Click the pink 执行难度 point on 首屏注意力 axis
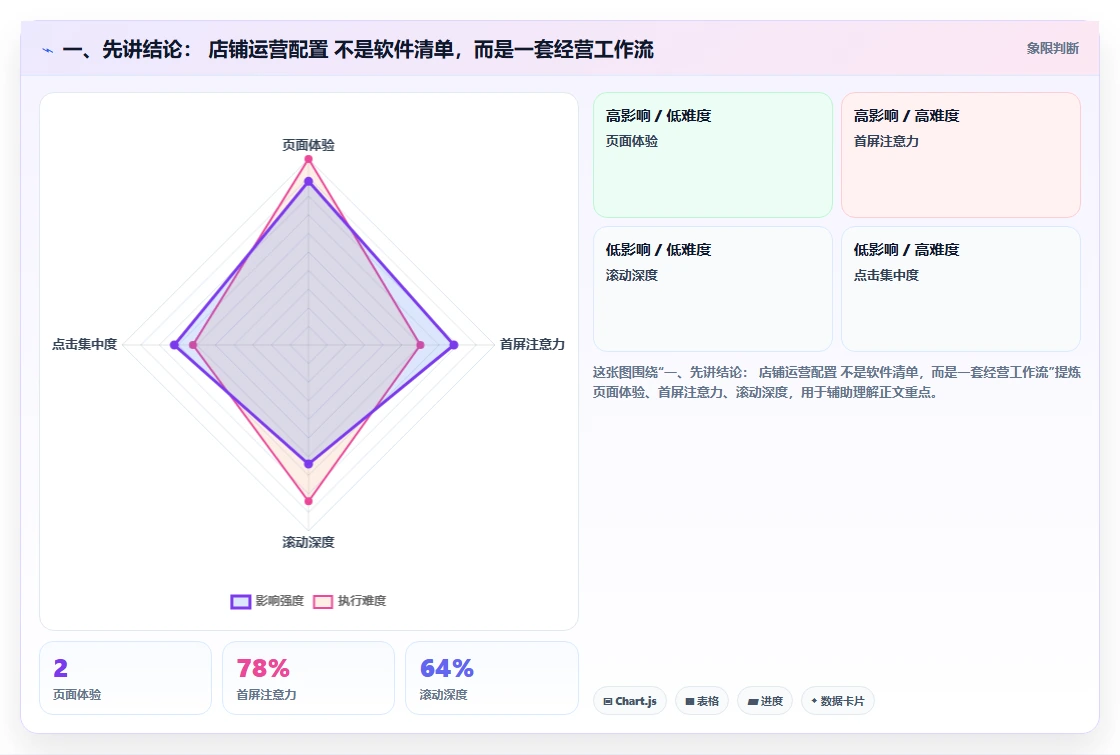The image size is (1120, 755). coord(420,345)
